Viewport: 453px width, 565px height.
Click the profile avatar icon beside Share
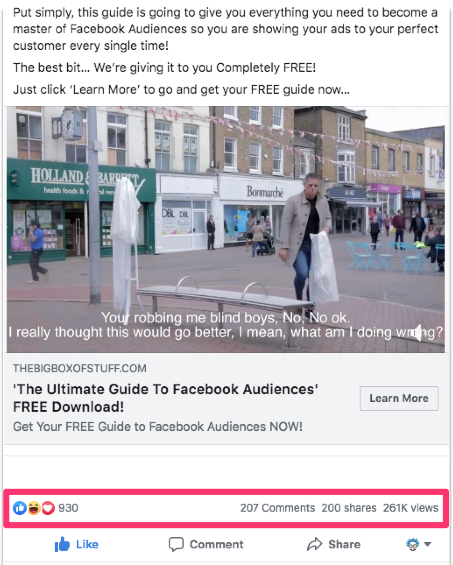pos(412,544)
